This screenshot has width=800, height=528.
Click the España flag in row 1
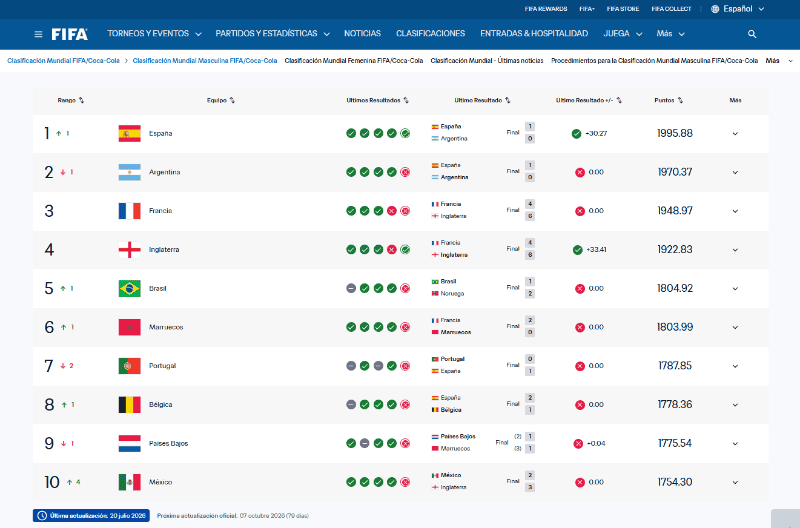[130, 134]
